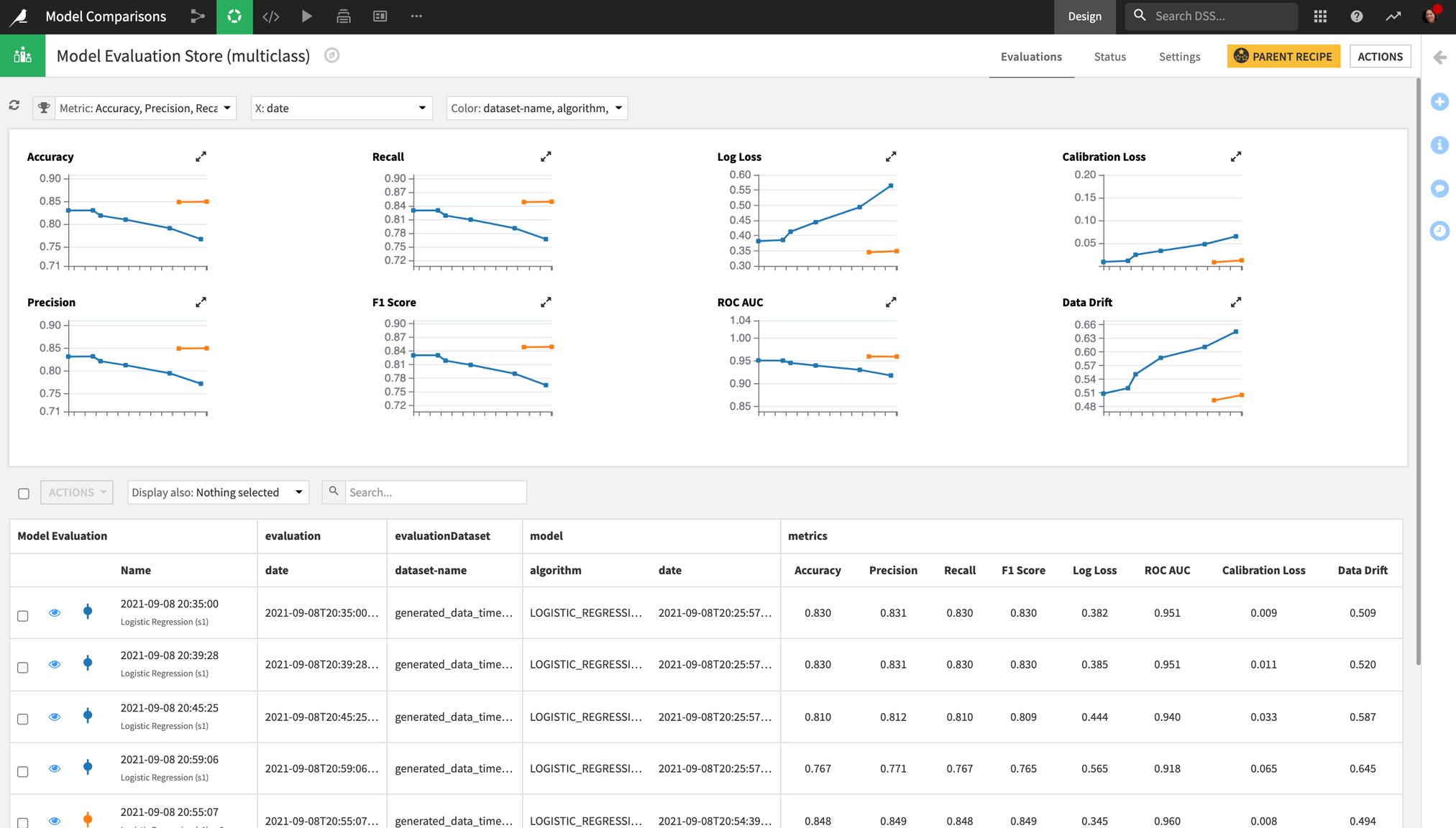Open the project Flow icon
1456x828 pixels.
tap(198, 16)
